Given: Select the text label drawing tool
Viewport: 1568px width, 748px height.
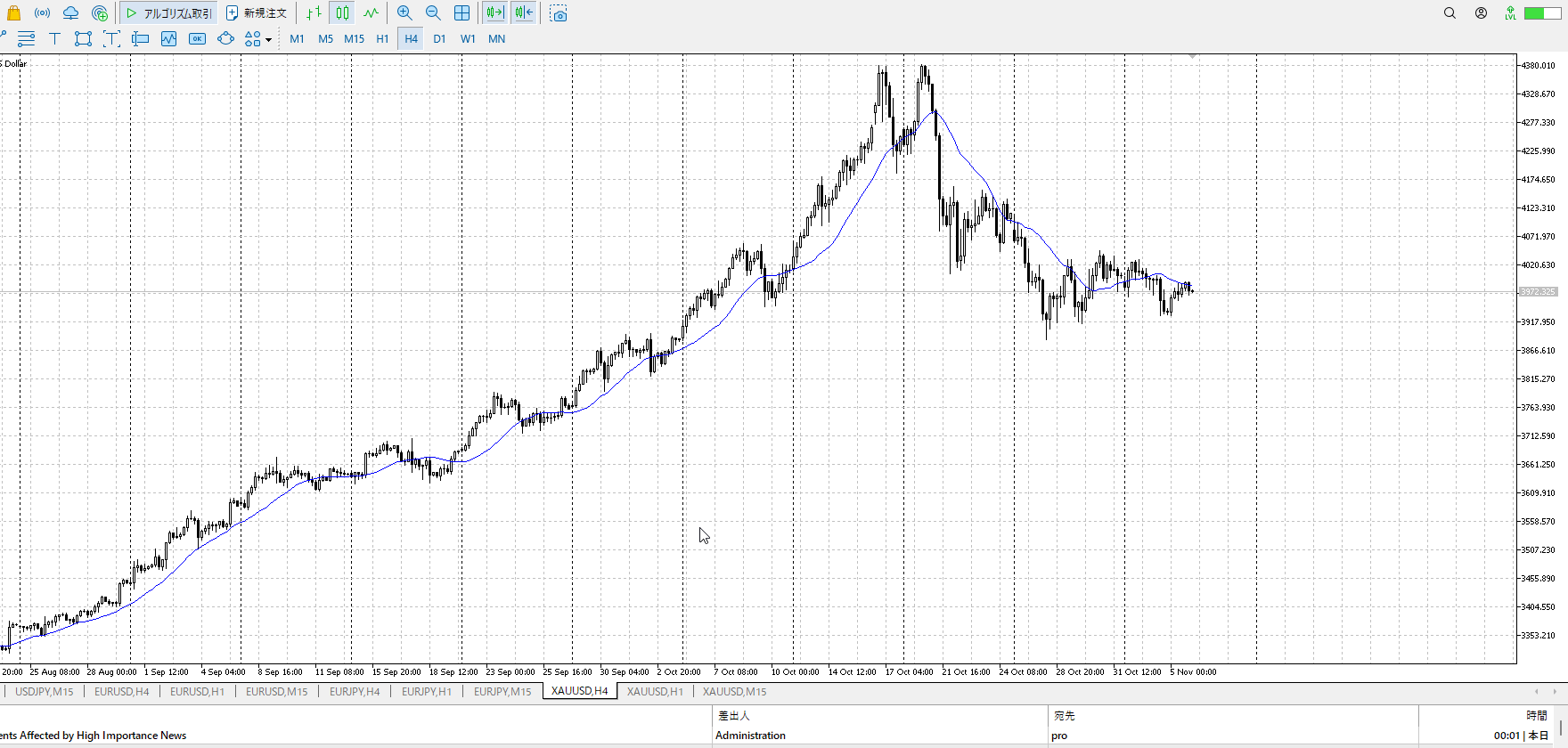Looking at the screenshot, I should 54,38.
